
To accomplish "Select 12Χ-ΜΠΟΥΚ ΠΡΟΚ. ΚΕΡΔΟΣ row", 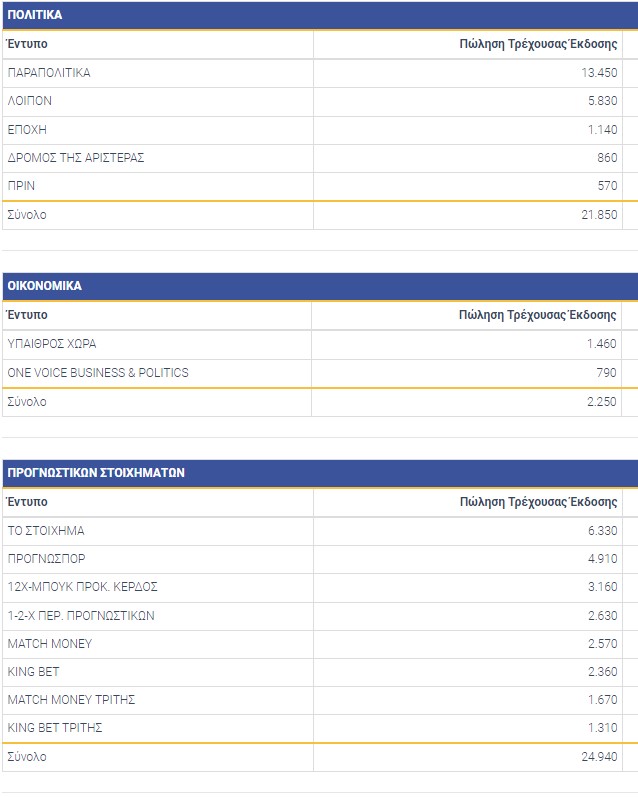I will 82,587.
